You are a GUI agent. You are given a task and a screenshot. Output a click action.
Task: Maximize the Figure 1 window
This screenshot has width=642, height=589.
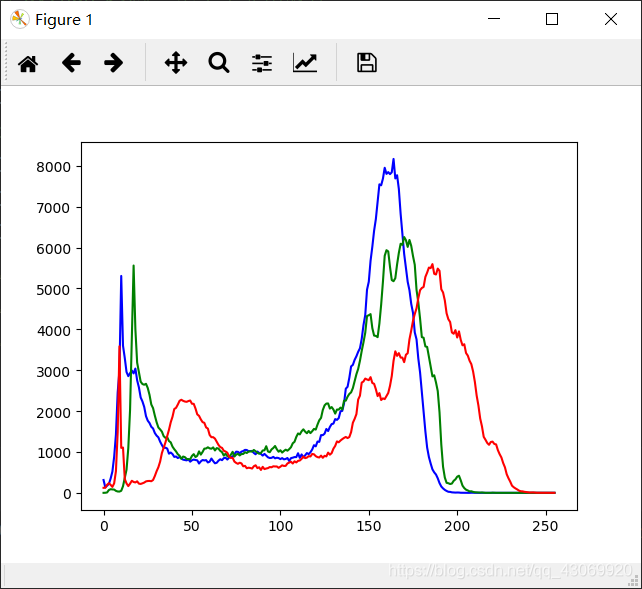(x=552, y=19)
